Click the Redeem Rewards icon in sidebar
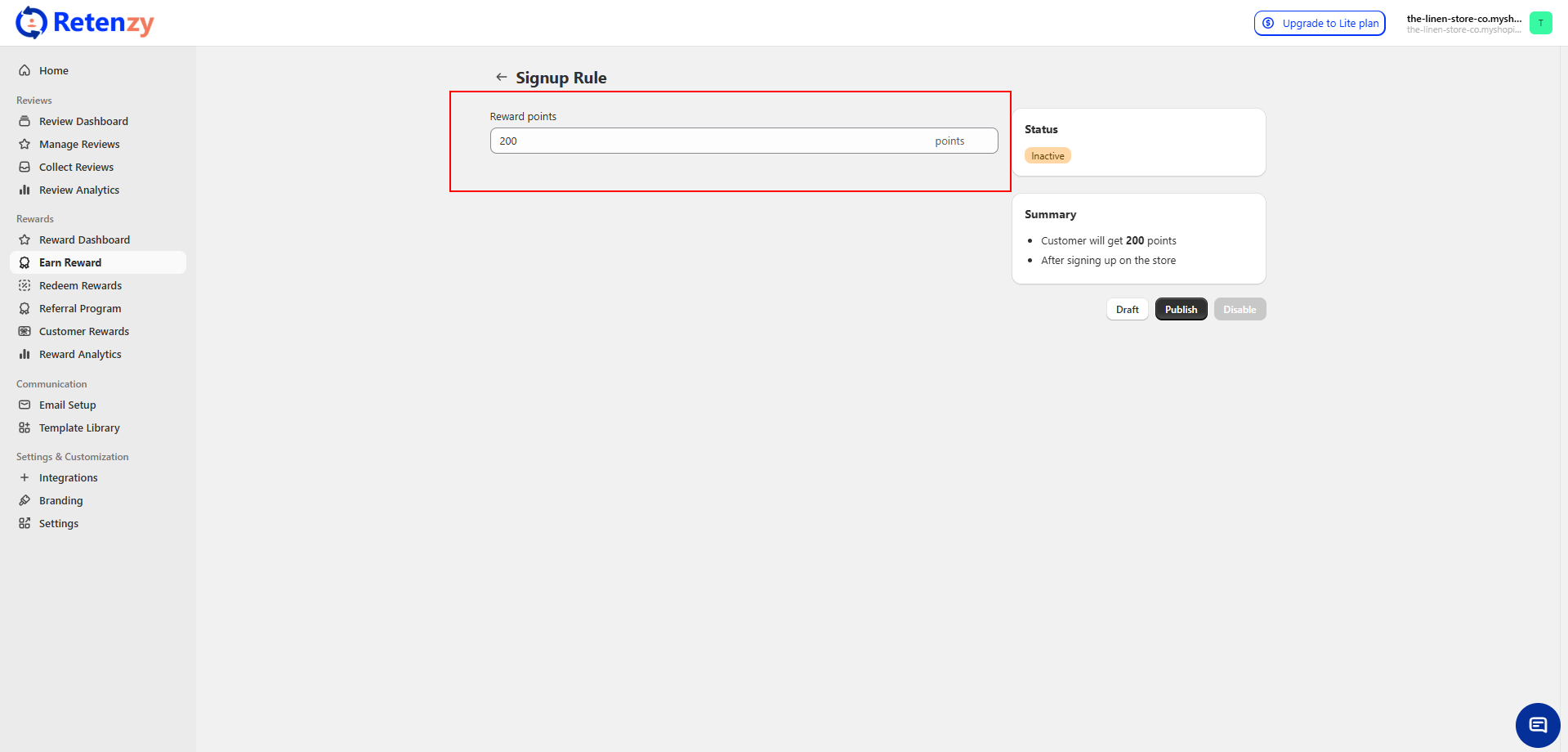The width and height of the screenshot is (1568, 752). [25, 285]
